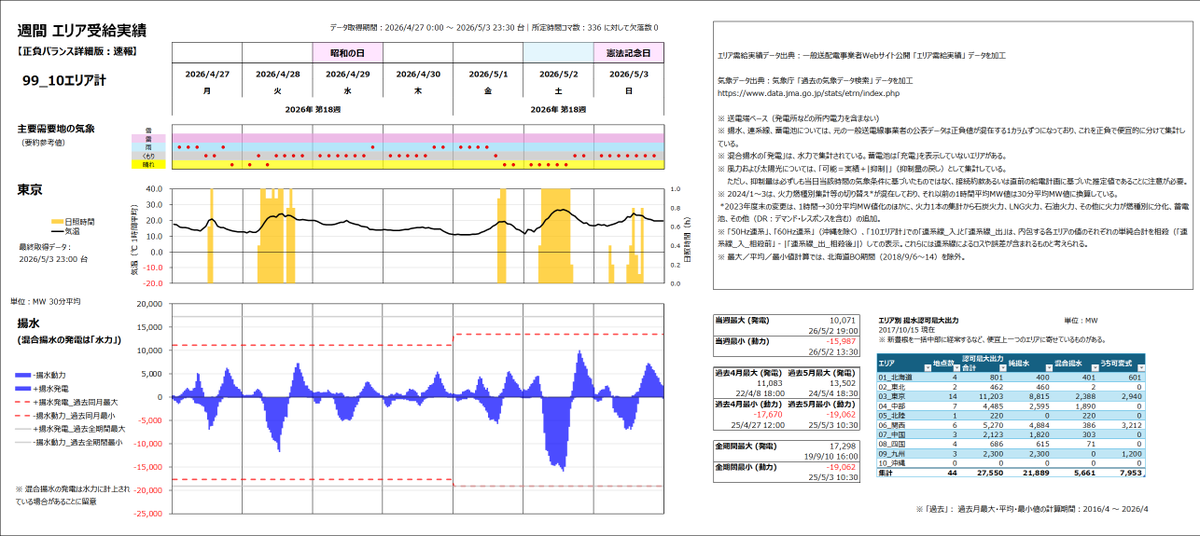Select the 02_東北 table row
The image size is (1200, 536).
point(1010,387)
